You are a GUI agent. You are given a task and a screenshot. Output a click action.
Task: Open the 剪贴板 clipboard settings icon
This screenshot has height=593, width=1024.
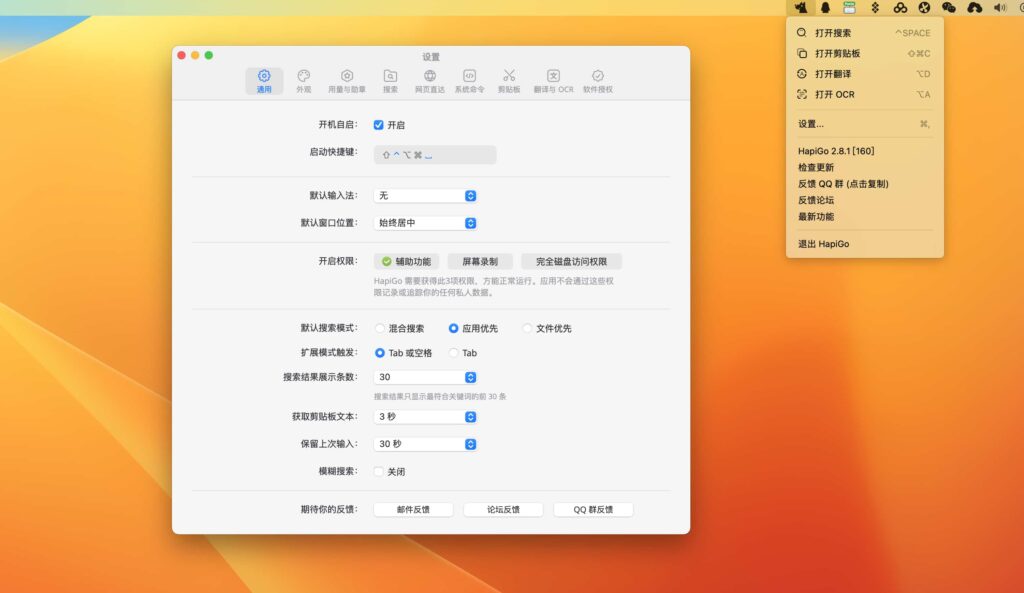(509, 80)
